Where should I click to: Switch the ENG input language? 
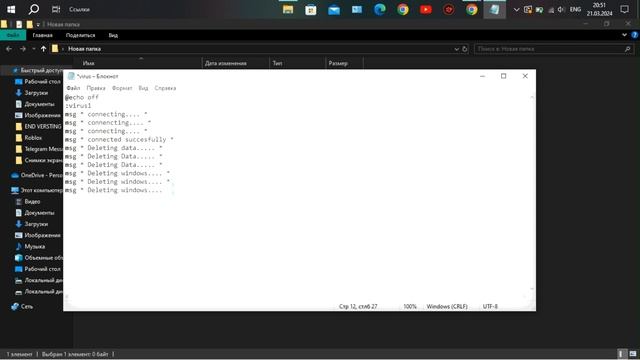coord(576,9)
